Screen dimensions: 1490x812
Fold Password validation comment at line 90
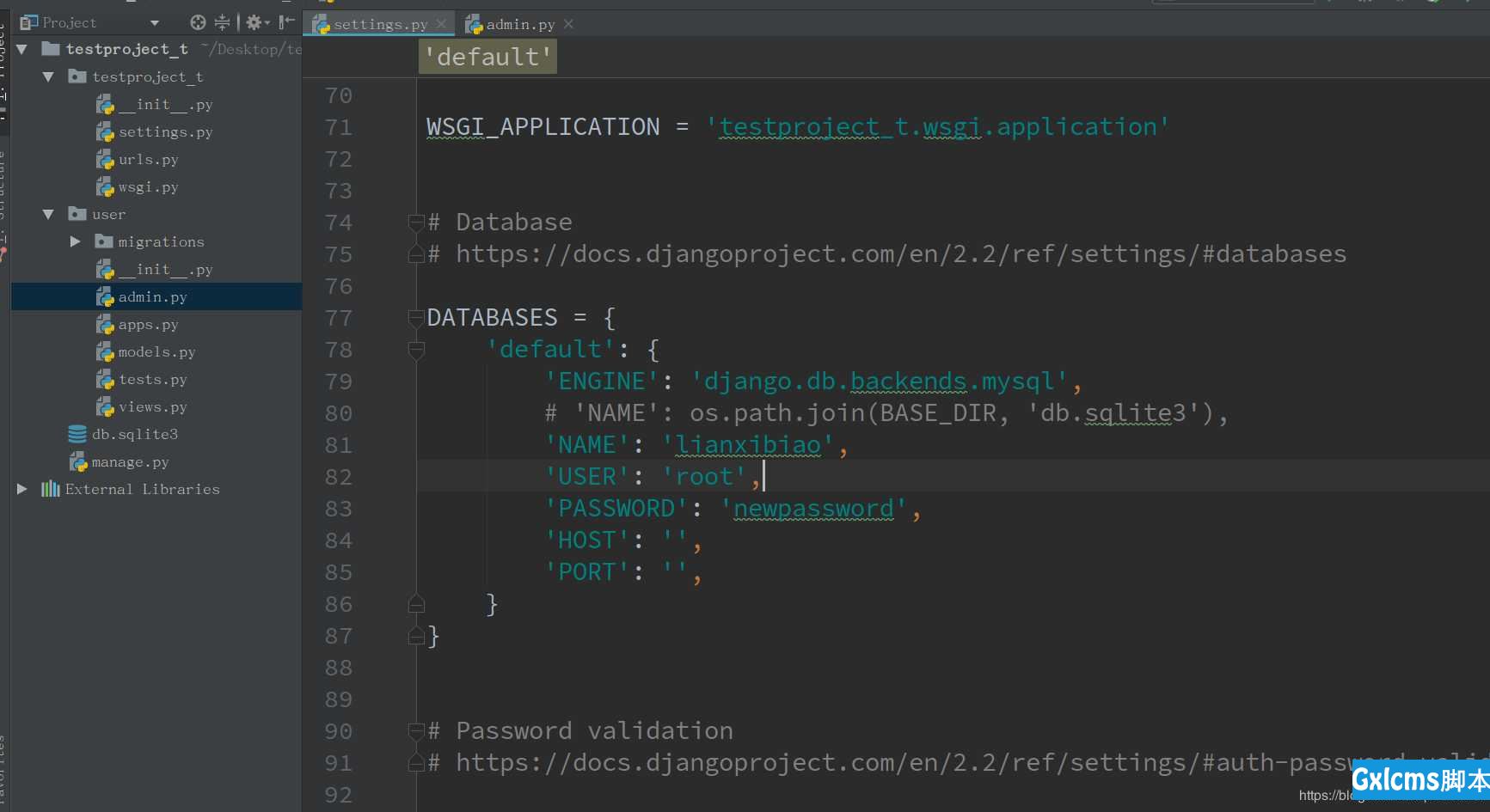416,730
